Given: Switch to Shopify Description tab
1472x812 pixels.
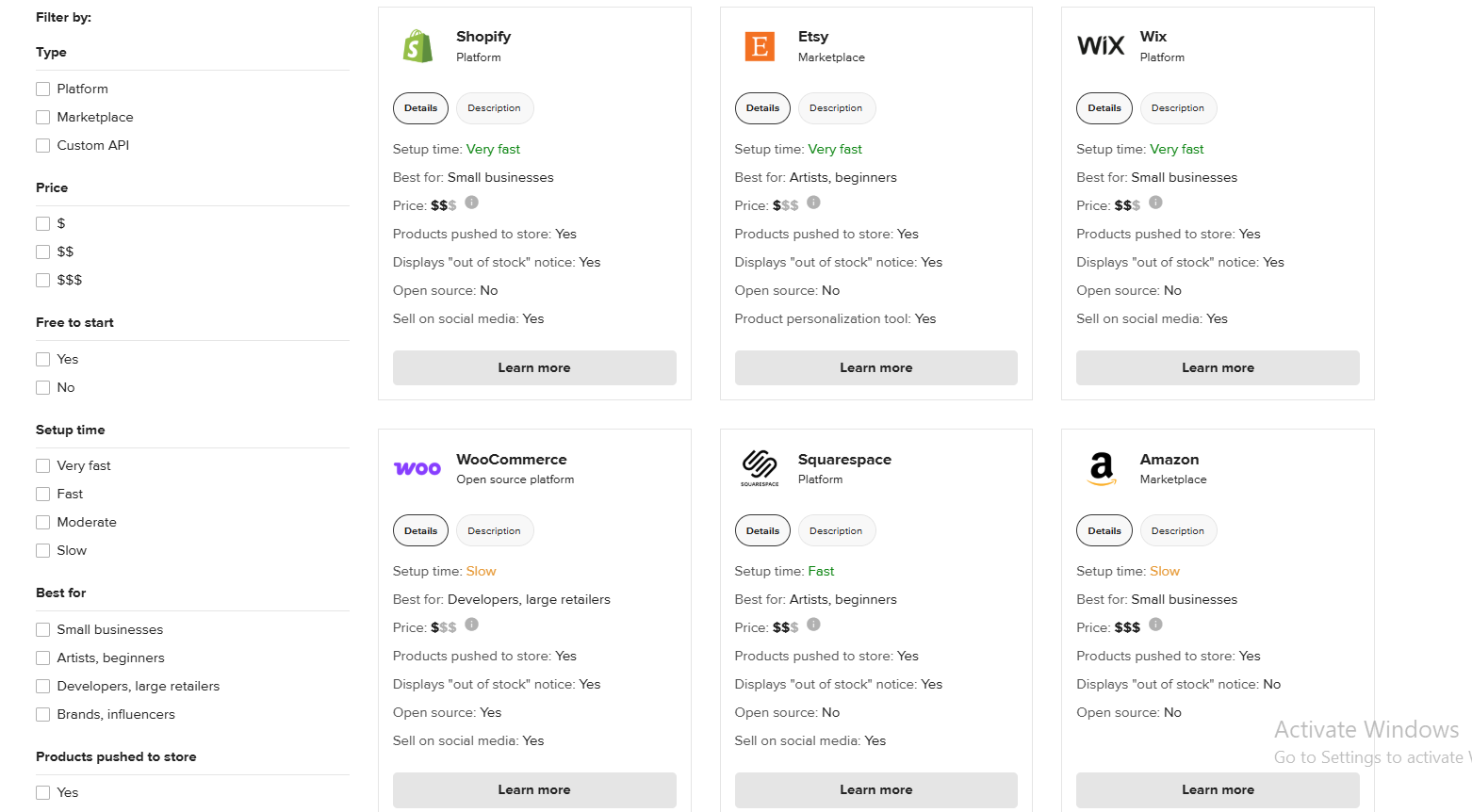Looking at the screenshot, I should point(495,108).
